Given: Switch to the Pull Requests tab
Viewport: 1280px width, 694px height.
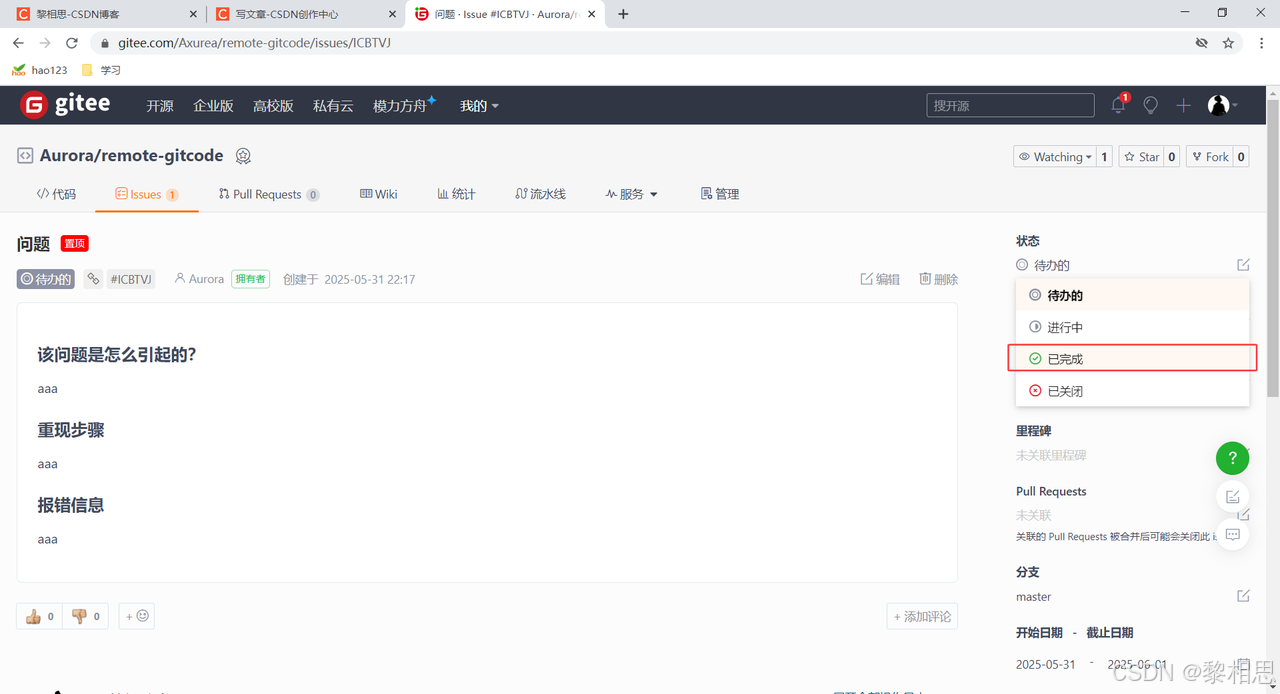Looking at the screenshot, I should coord(267,194).
